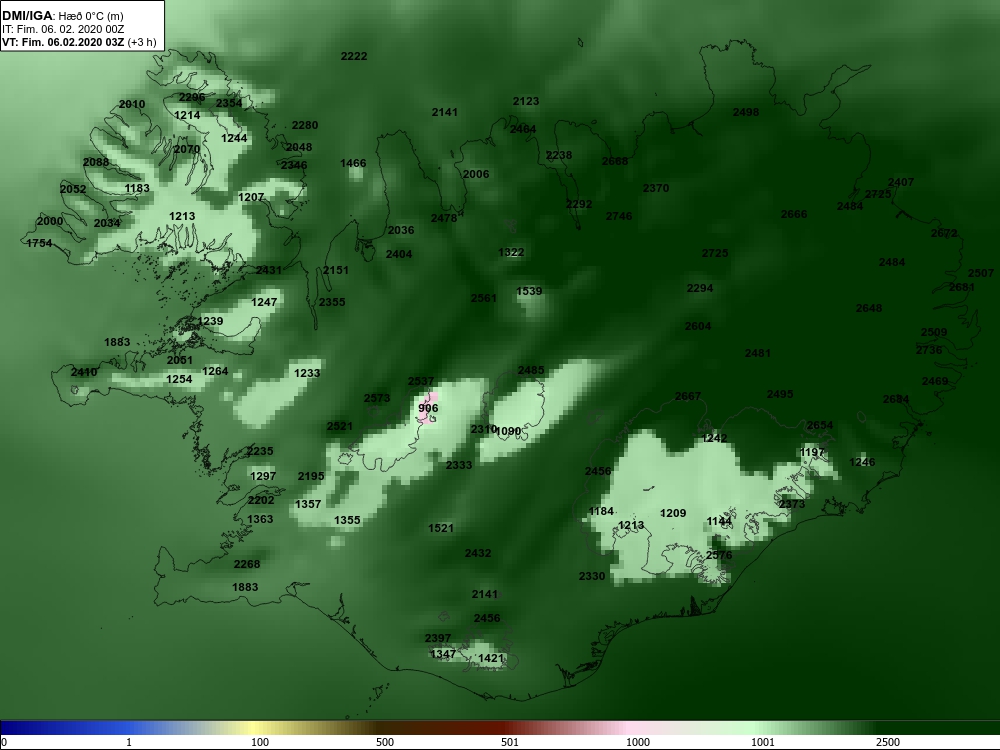Click the map value '1144'
The image size is (1000, 750).
(x=719, y=522)
